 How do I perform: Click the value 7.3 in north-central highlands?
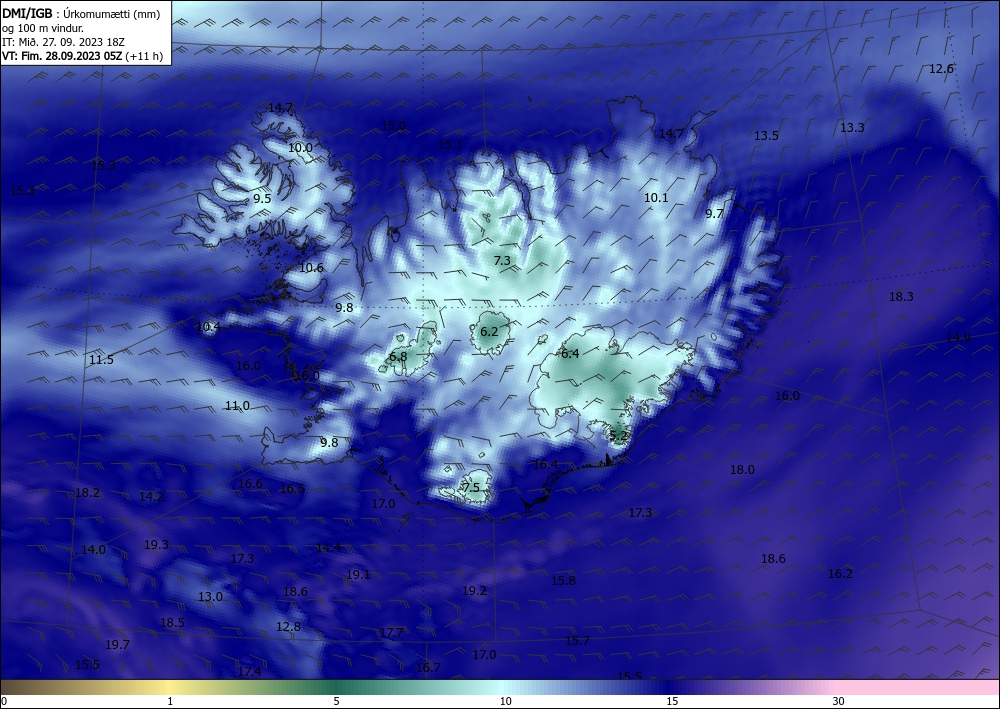pyautogui.click(x=502, y=260)
